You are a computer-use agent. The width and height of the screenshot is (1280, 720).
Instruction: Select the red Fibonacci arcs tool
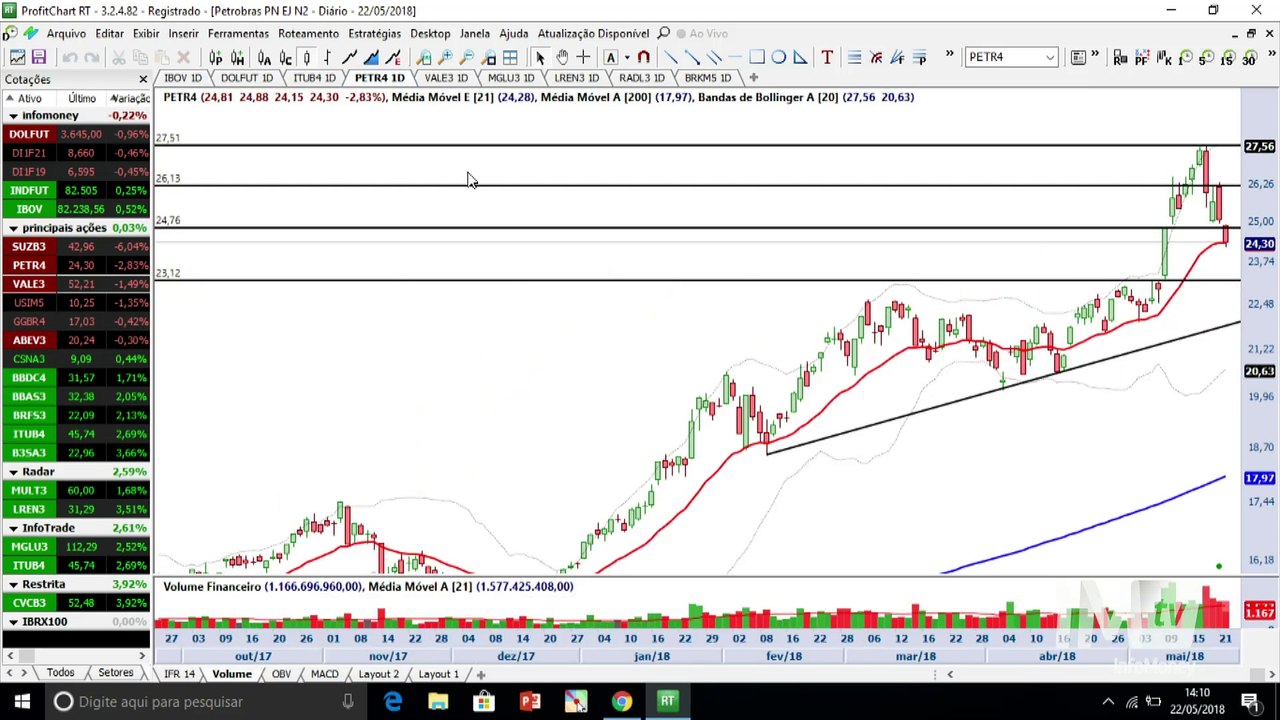pyautogui.click(x=876, y=57)
